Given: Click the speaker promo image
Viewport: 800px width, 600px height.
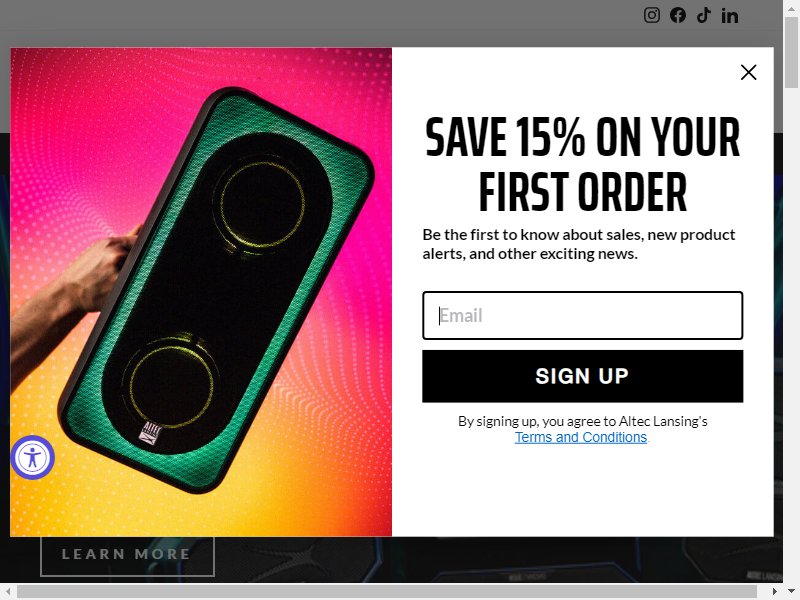Looking at the screenshot, I should coord(201,292).
